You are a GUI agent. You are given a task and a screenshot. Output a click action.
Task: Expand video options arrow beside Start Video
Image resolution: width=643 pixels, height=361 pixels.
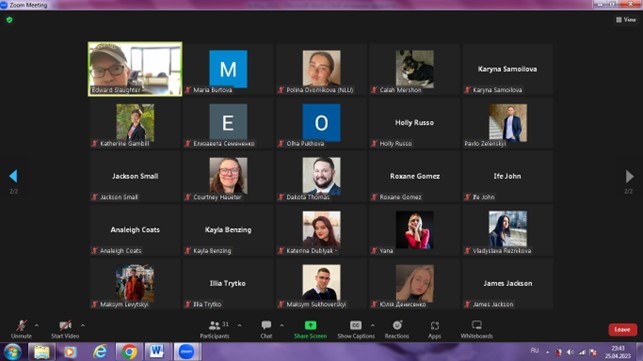(x=83, y=325)
